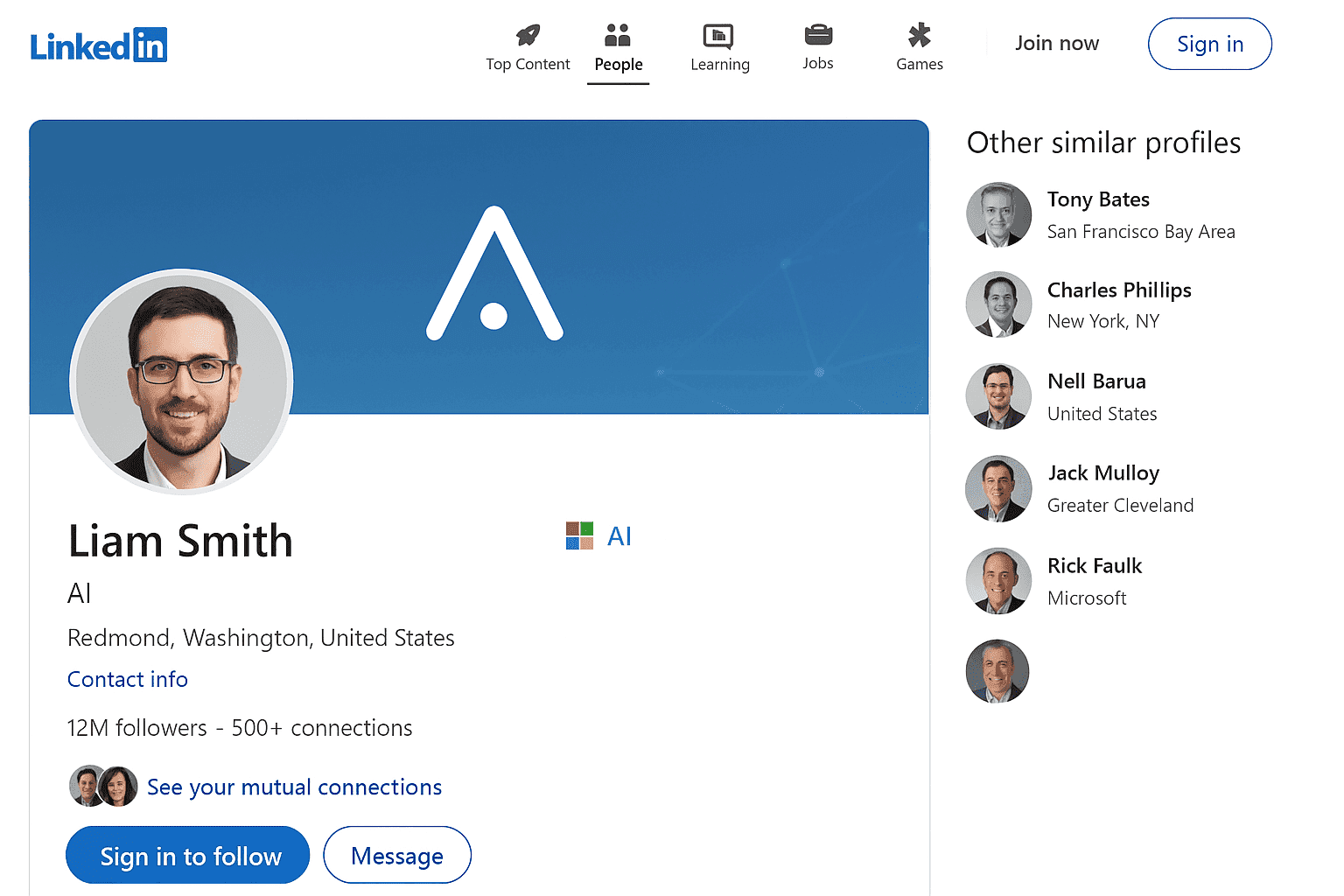The height and width of the screenshot is (896, 1344).
Task: Open Charles Phillips' profile photo
Action: click(998, 305)
